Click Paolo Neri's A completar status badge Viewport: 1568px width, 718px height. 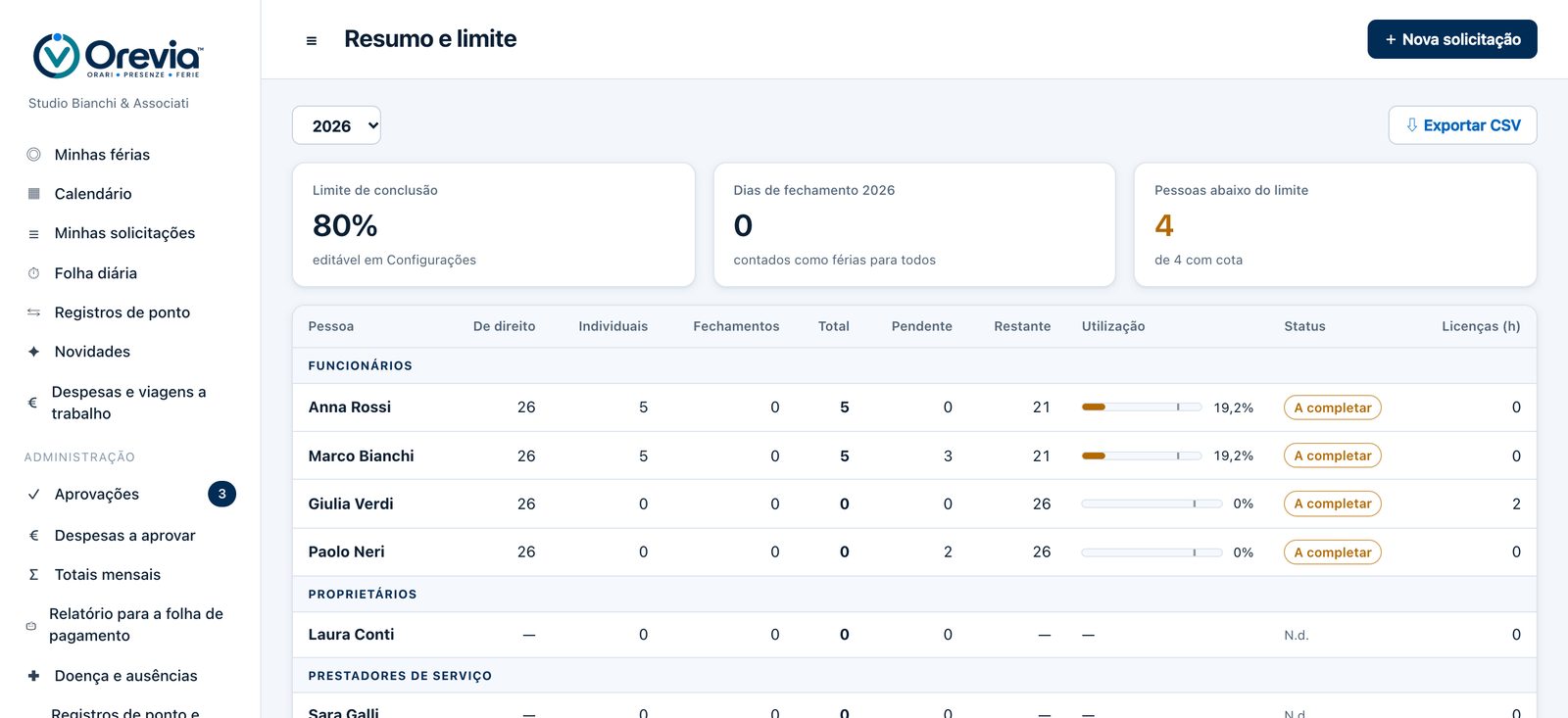[1333, 552]
